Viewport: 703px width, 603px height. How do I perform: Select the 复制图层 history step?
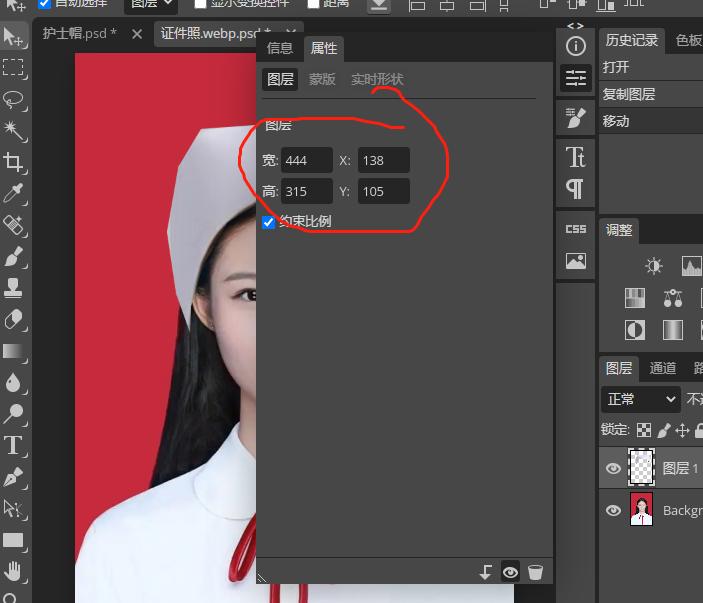click(629, 94)
